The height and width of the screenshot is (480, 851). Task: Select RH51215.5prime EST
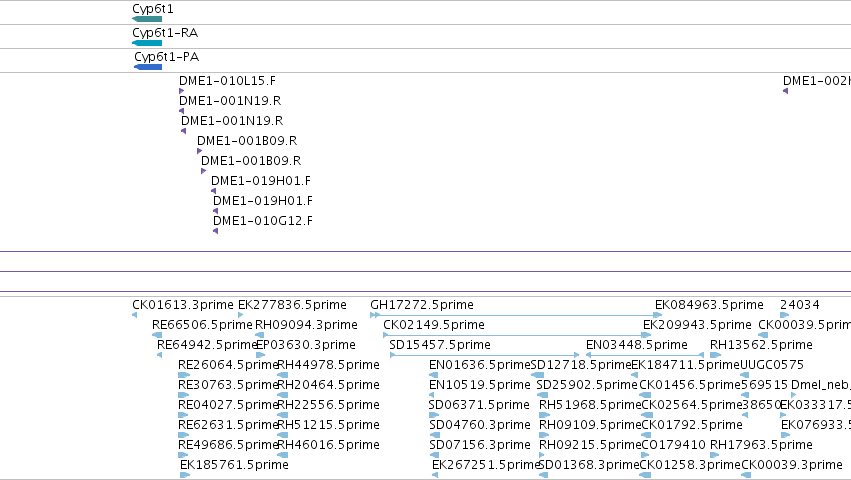coord(328,425)
